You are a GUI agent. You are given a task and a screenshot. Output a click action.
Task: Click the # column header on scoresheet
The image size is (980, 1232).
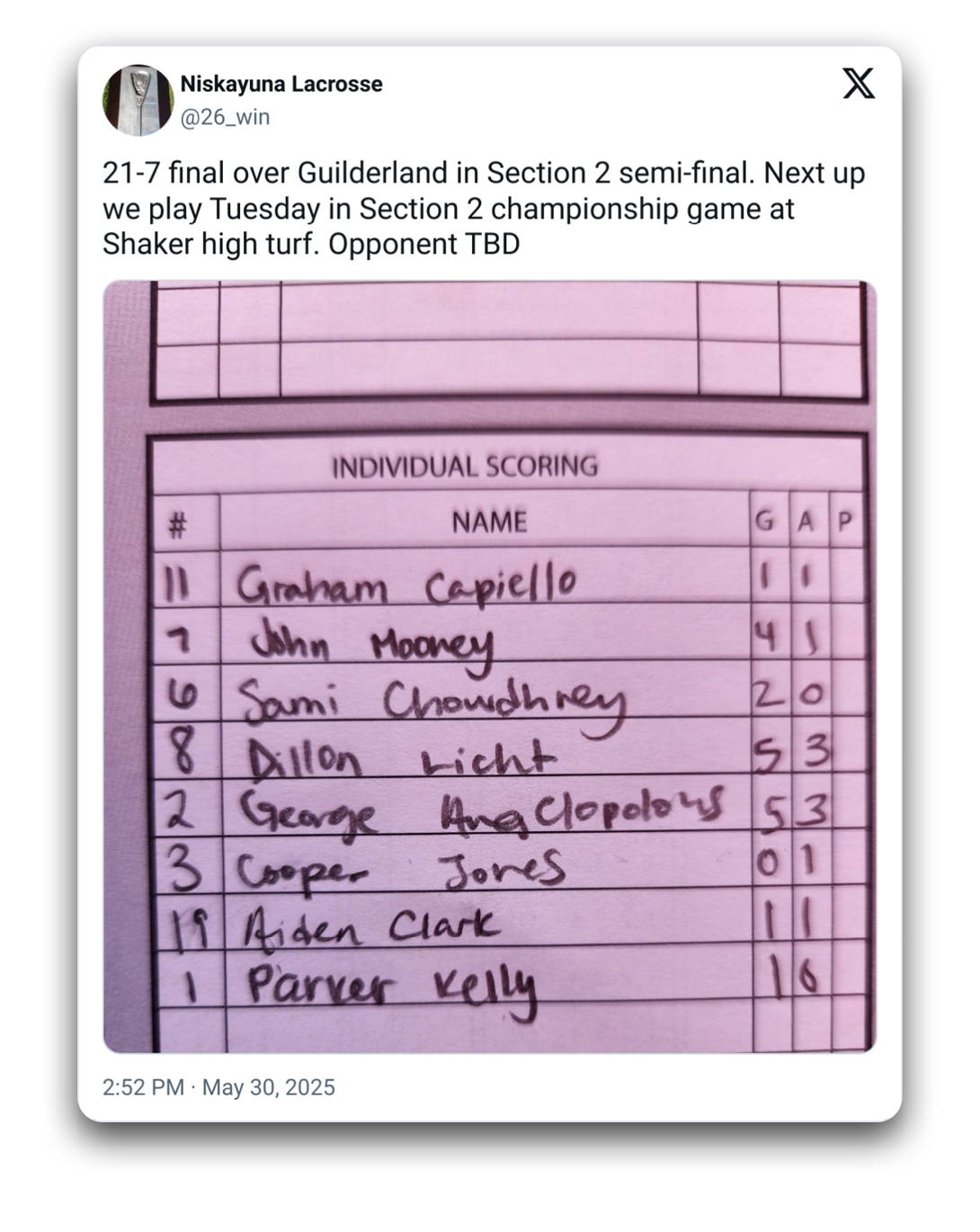pos(178,525)
